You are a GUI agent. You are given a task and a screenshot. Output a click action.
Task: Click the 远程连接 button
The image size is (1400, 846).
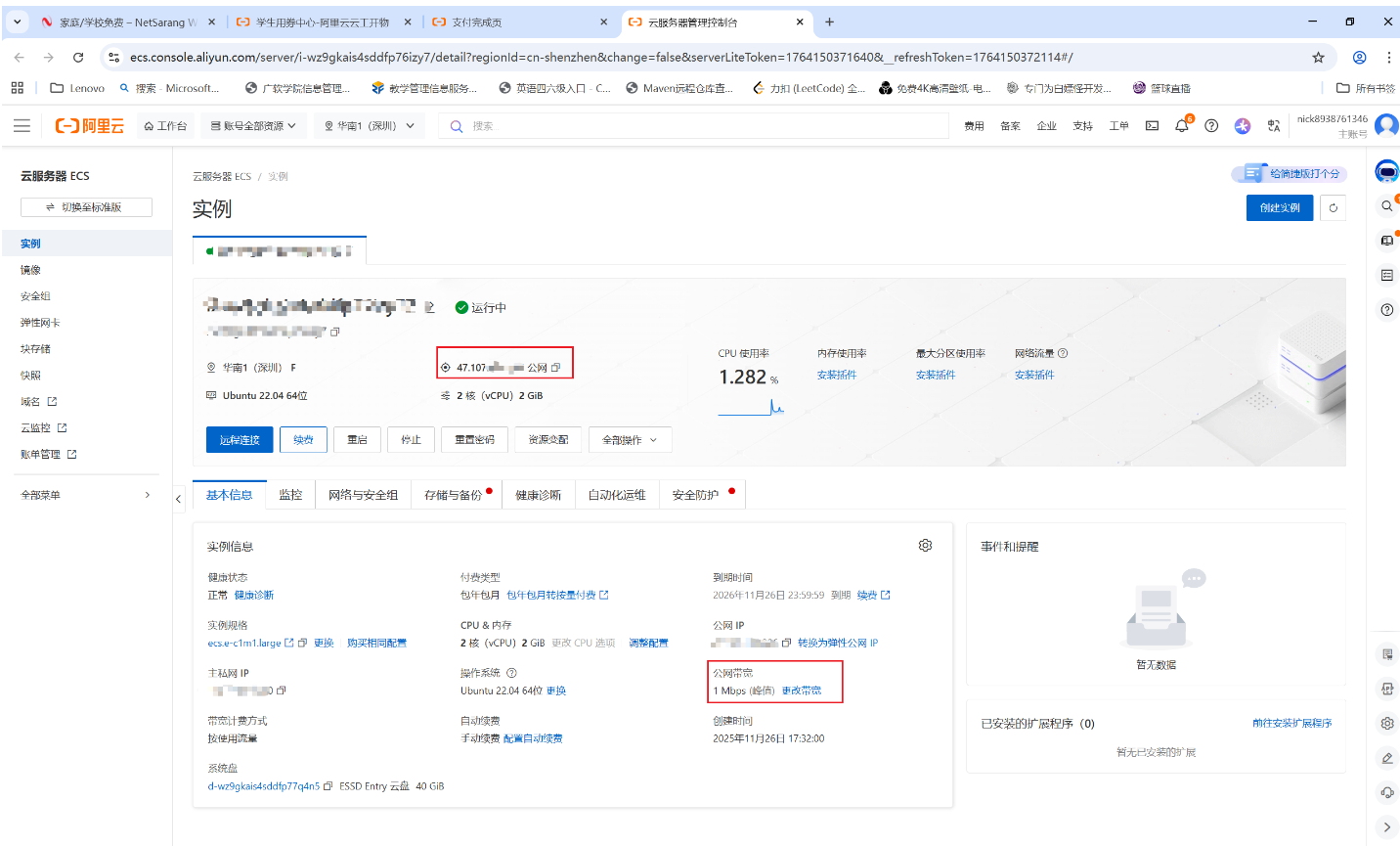coord(240,440)
